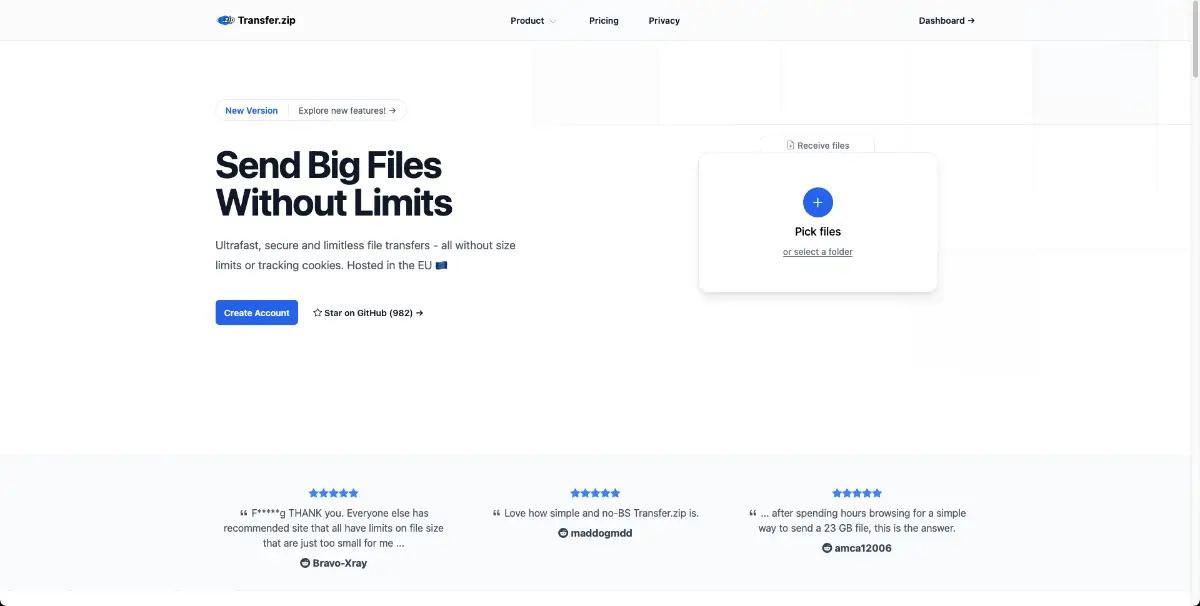
Task: Click the Transfer.zip brand name
Action: (x=267, y=20)
